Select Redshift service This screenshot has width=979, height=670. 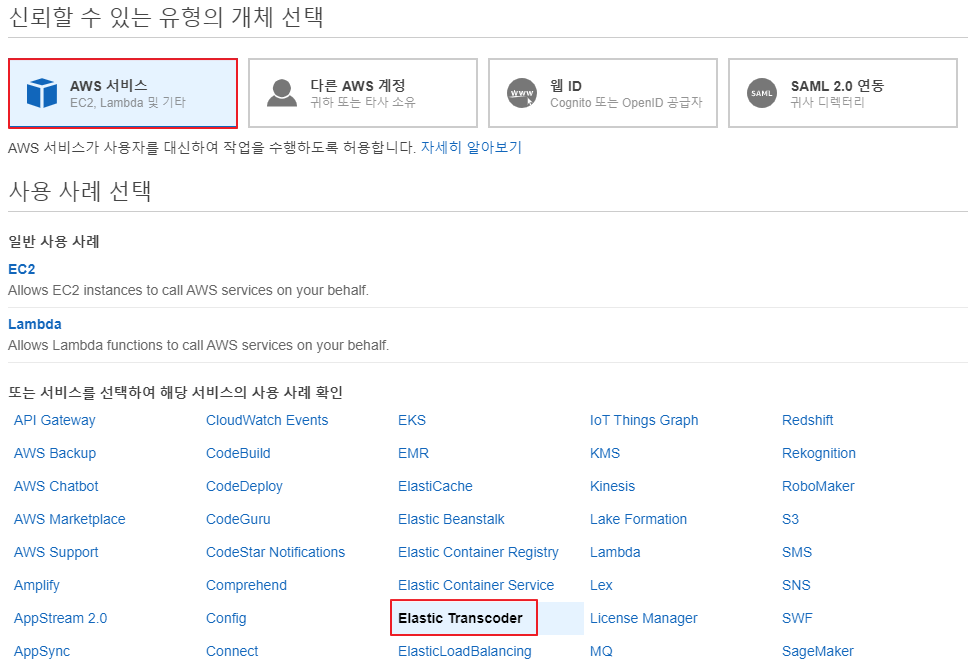pyautogui.click(x=807, y=420)
